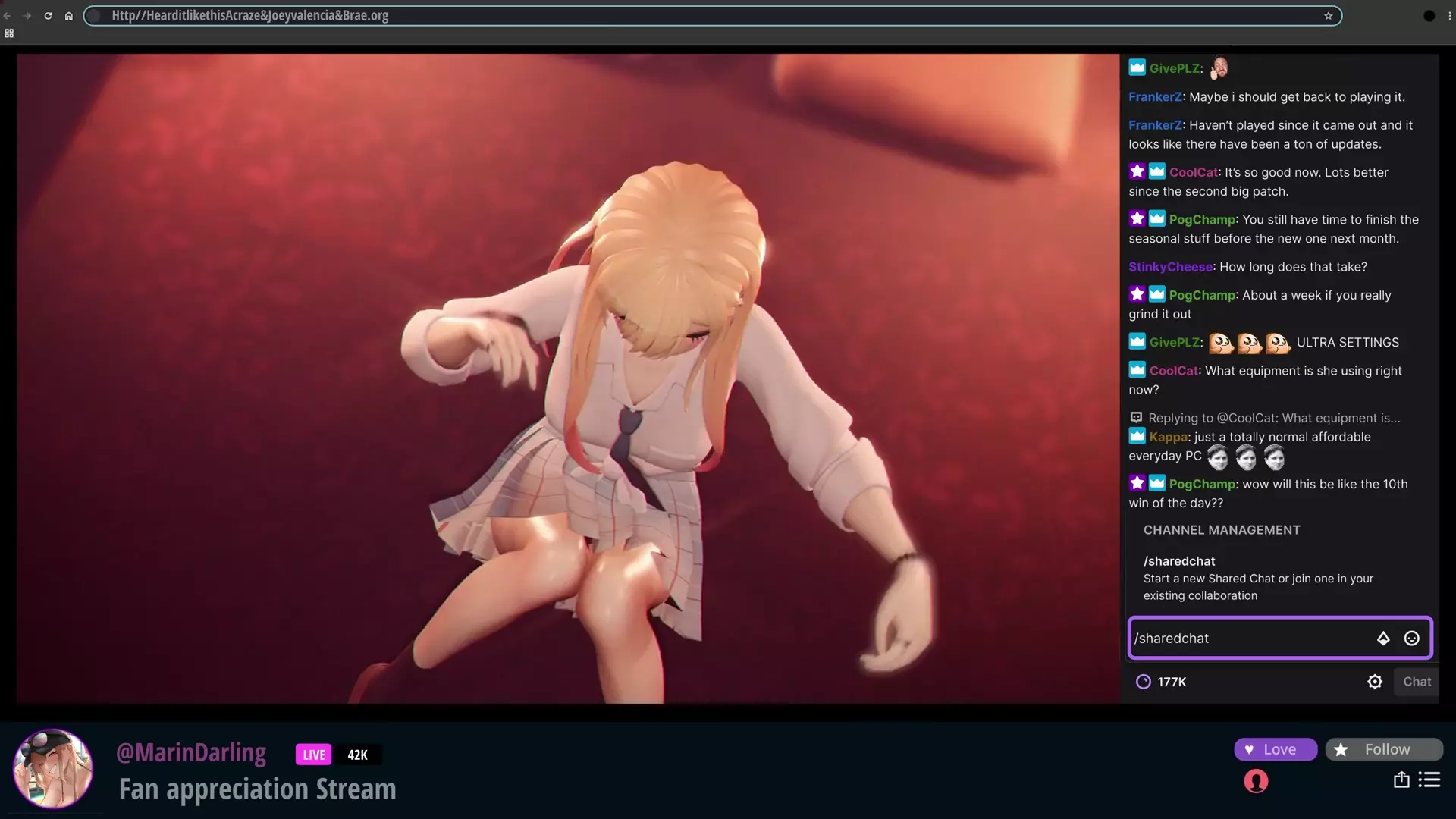Open the apps grid icon below toolbar
This screenshot has width=1456, height=819.
(9, 33)
